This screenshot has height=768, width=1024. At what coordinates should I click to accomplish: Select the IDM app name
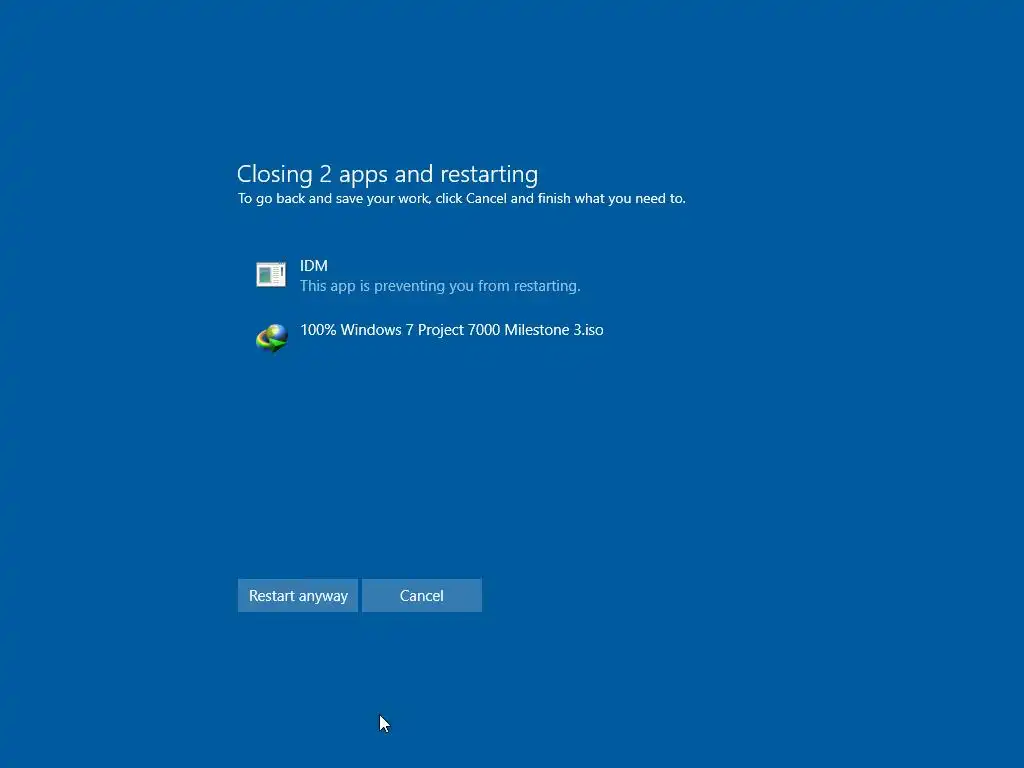(x=314, y=266)
